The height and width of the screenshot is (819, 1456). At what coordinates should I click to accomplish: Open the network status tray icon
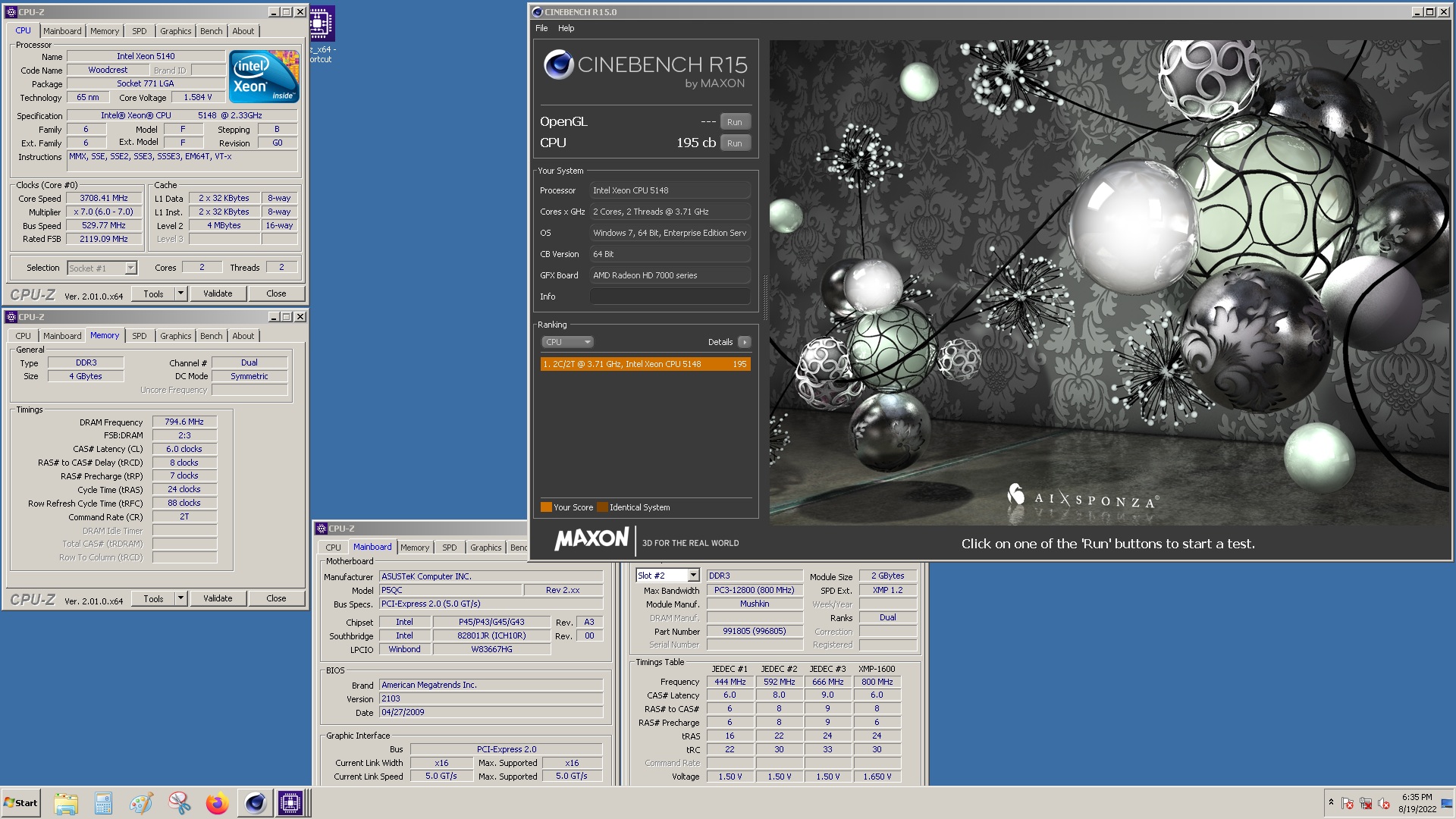pyautogui.click(x=1366, y=803)
